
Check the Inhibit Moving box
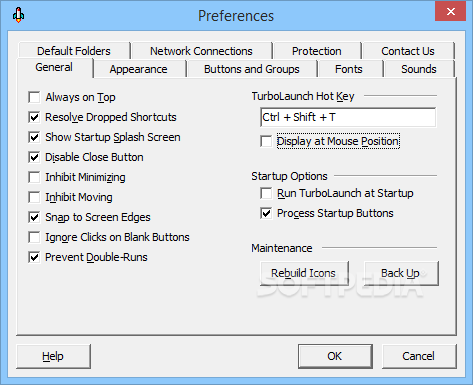(34, 197)
